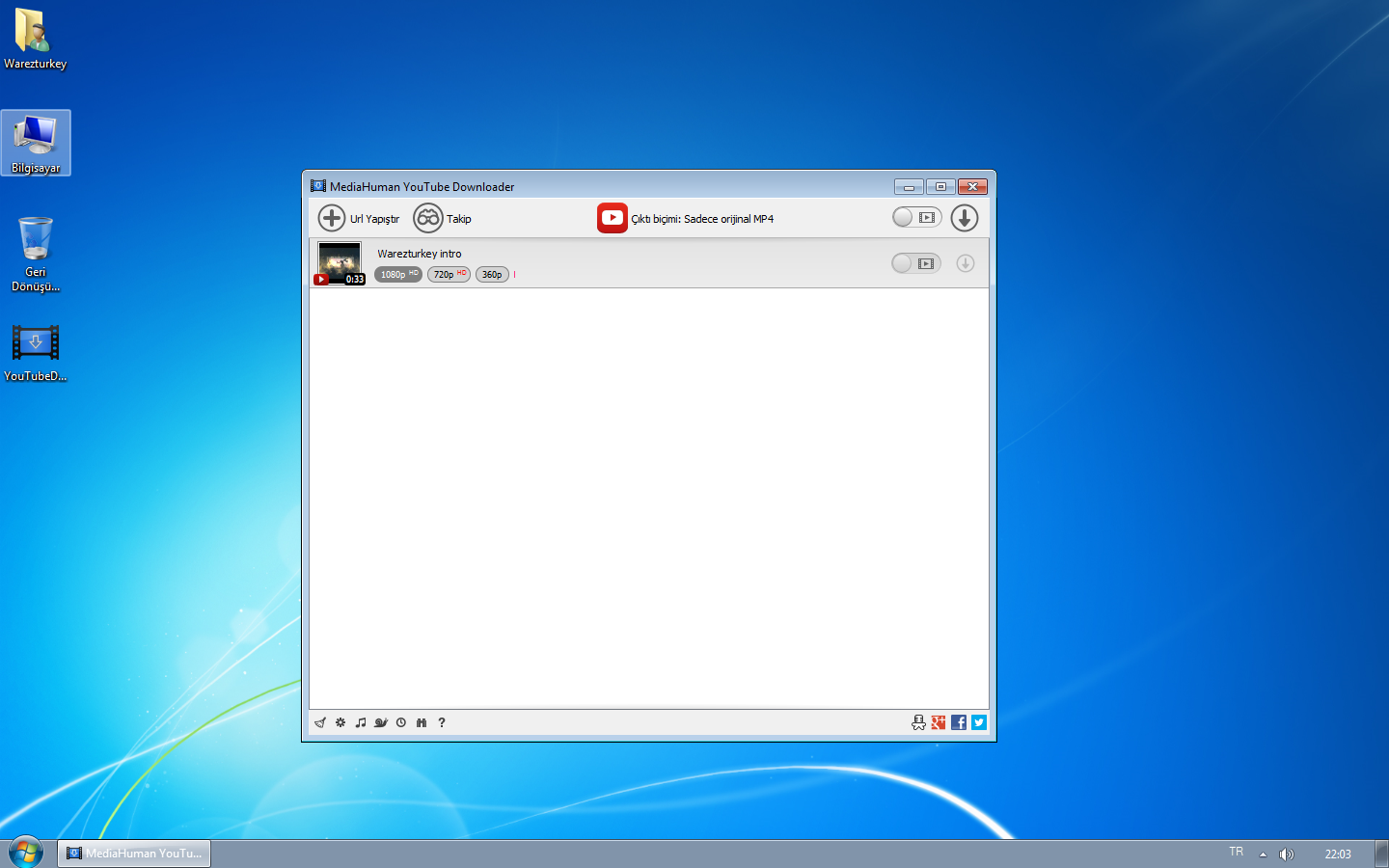Click the Url Yapıştır plus icon

coord(332,218)
